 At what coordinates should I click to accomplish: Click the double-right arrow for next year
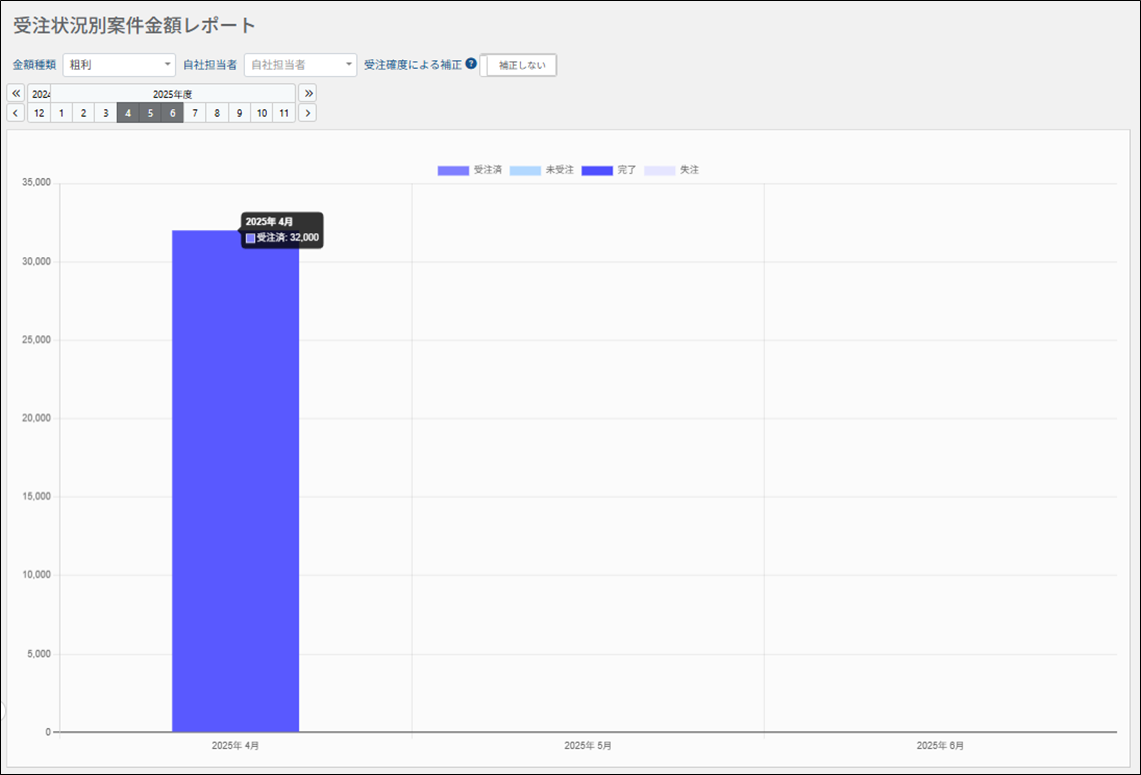click(x=308, y=93)
